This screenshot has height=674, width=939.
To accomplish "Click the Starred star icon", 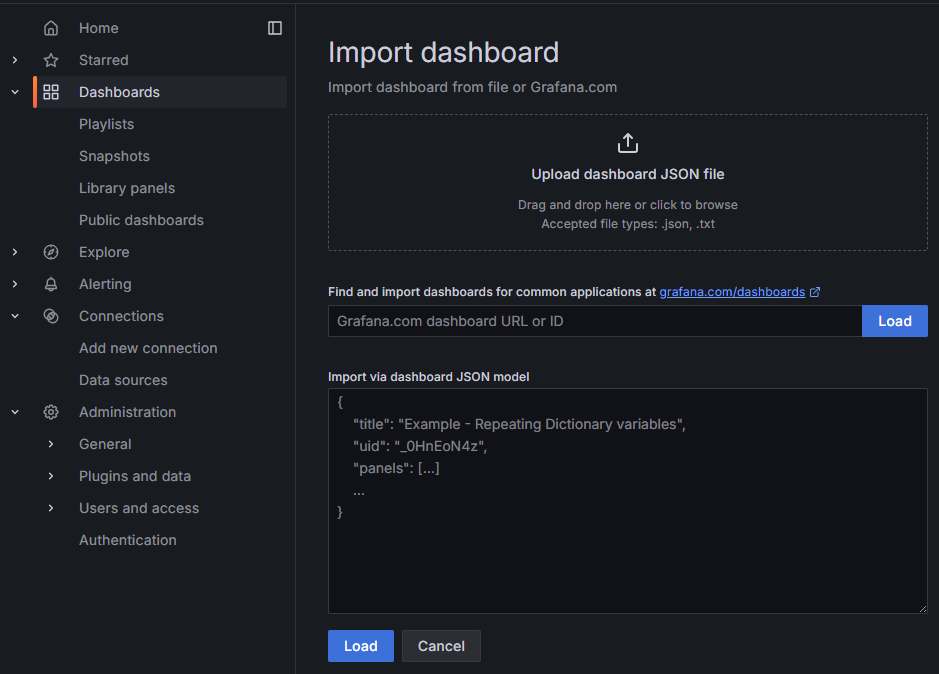I will click(51, 60).
